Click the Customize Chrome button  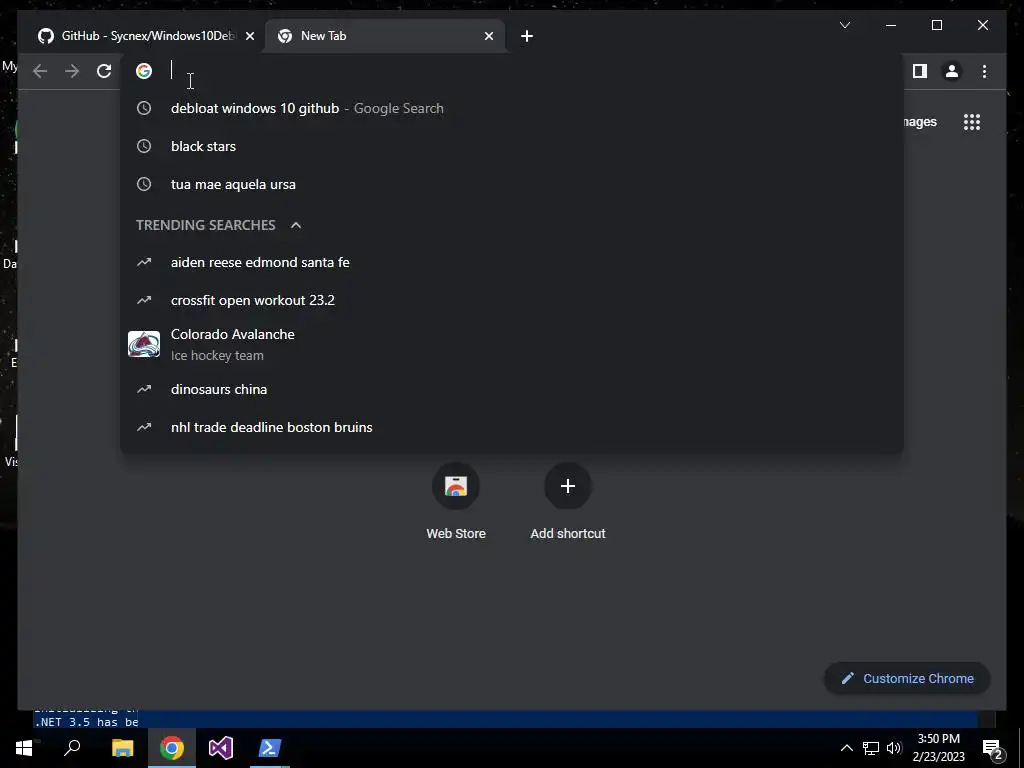coord(907,679)
